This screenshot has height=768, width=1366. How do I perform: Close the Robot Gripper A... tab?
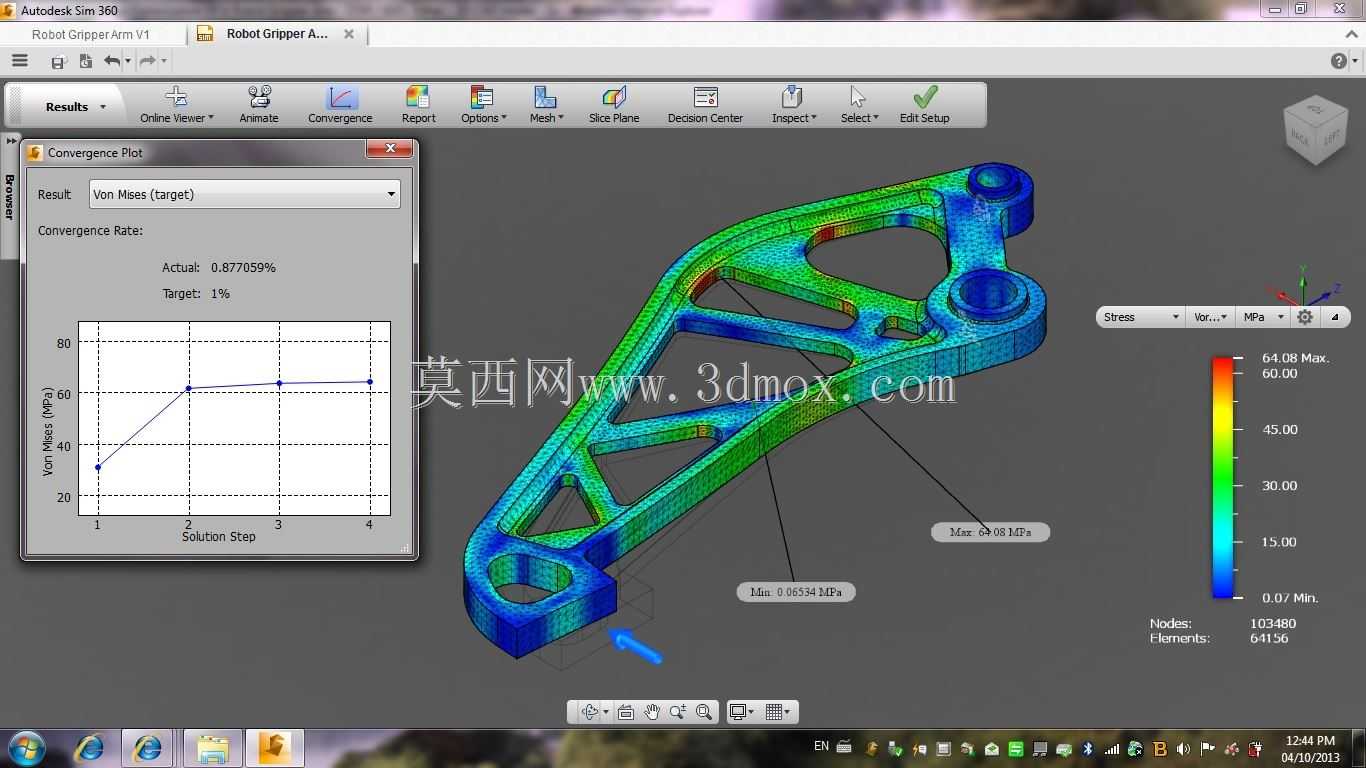(x=349, y=34)
